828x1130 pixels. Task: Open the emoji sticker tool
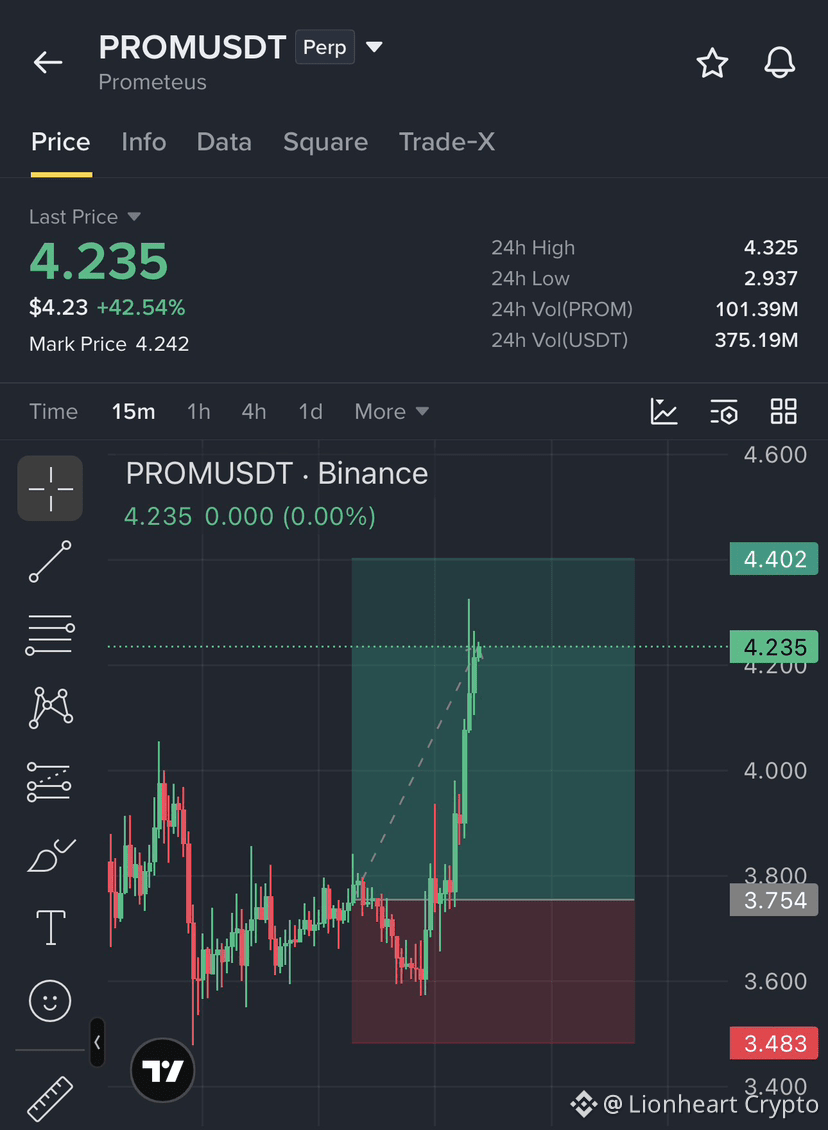50,1001
